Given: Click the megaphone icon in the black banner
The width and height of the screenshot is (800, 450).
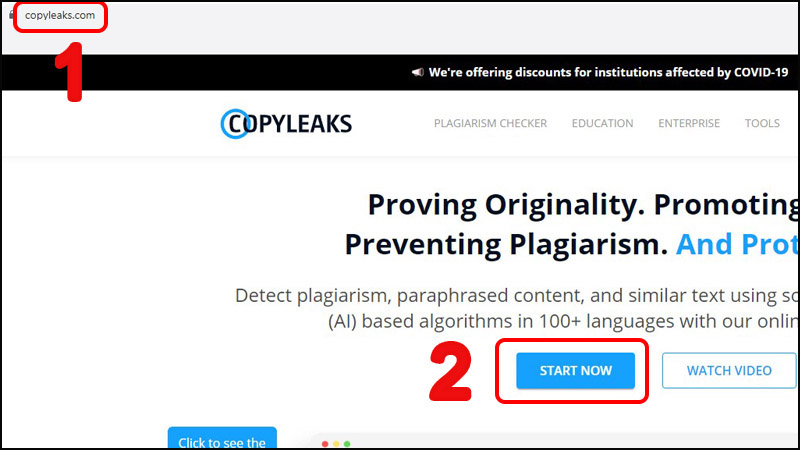Looking at the screenshot, I should coord(417,72).
